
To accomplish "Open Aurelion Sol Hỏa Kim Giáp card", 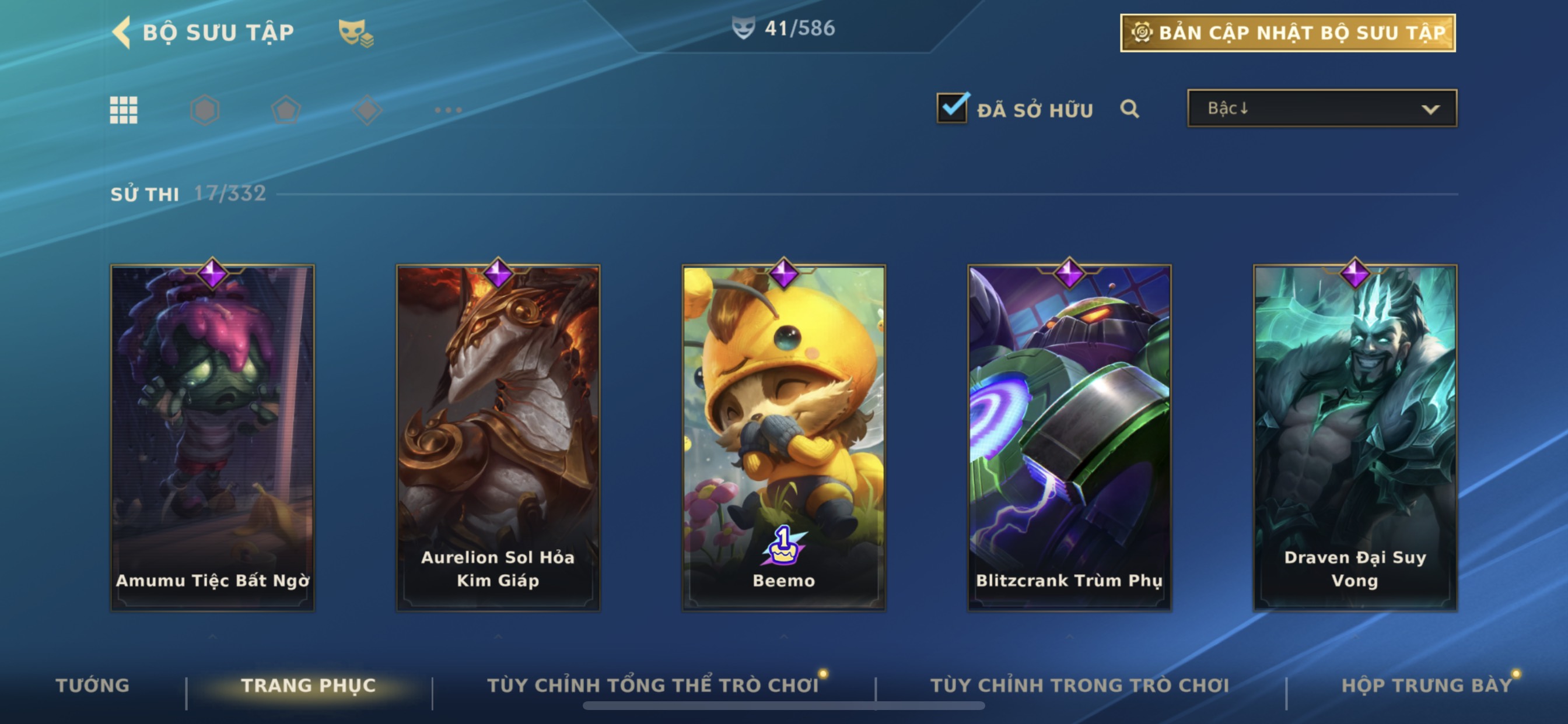I will pyautogui.click(x=498, y=437).
